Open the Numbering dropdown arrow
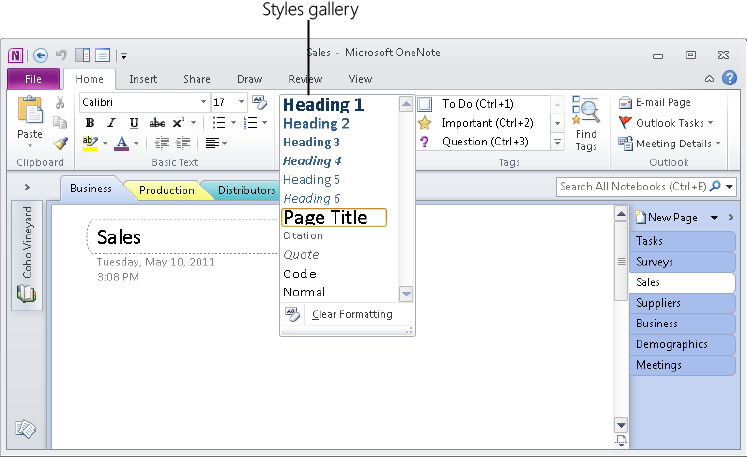 coord(264,123)
